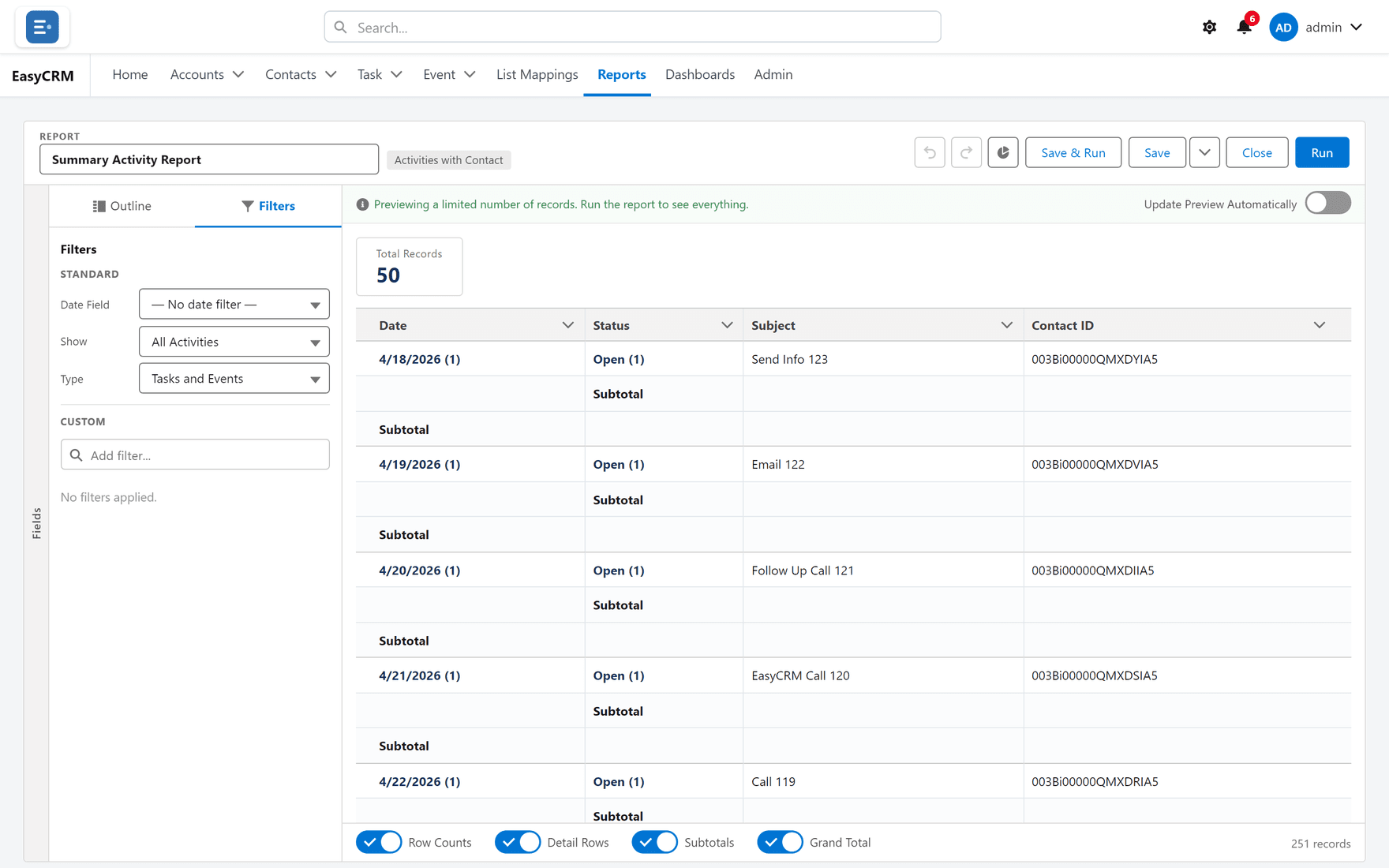Disable the Row Counts toggle
Image resolution: width=1389 pixels, height=868 pixels.
tap(379, 842)
